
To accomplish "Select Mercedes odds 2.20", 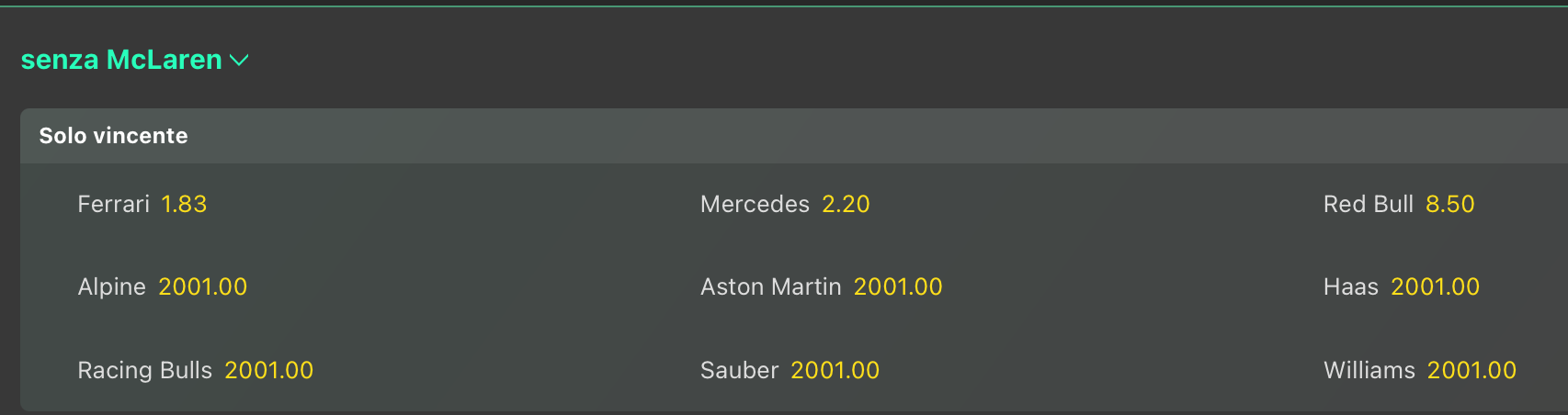I will coord(846,204).
